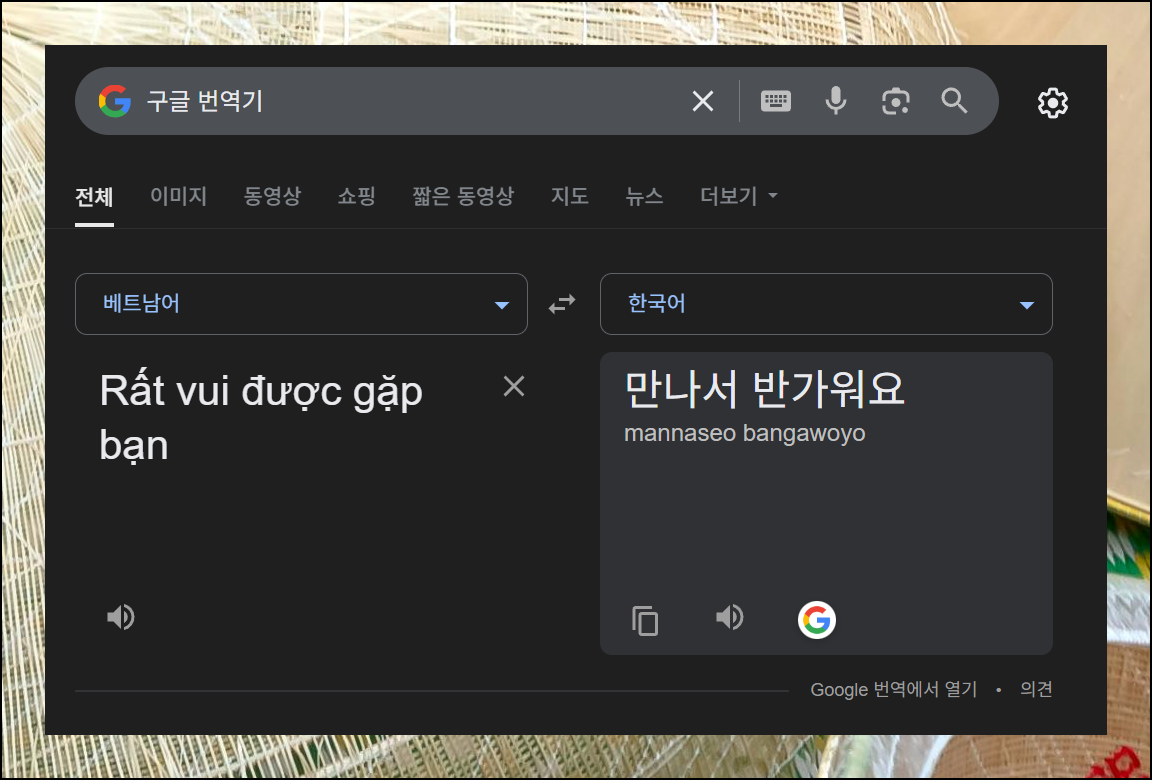
Task: Open settings gear icon
Action: (1053, 103)
